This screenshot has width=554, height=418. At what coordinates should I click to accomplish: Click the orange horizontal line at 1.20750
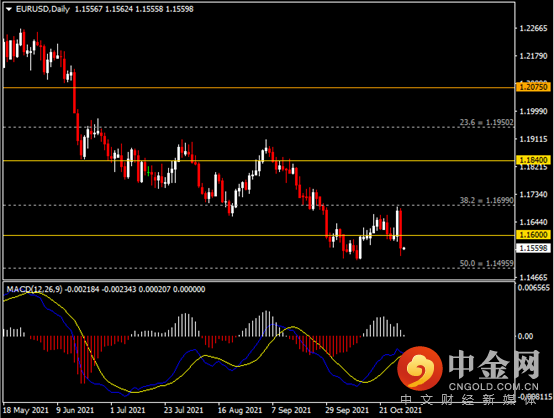[x=258, y=87]
